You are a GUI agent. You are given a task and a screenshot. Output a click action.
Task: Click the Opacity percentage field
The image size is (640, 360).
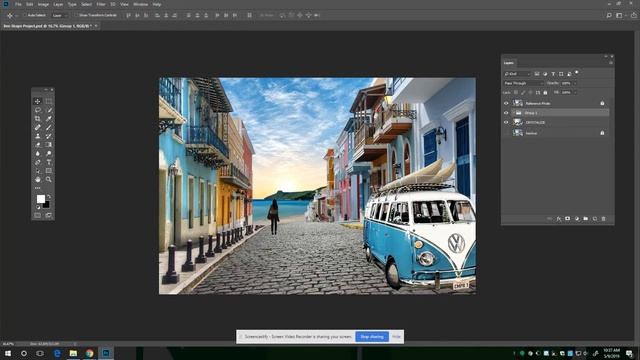pos(566,83)
